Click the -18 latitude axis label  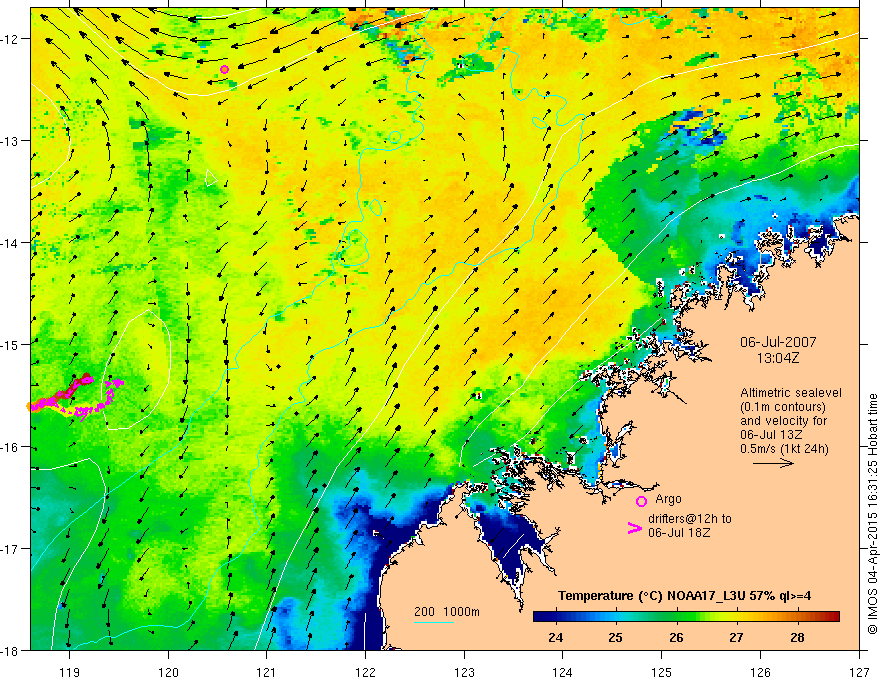tap(11, 651)
